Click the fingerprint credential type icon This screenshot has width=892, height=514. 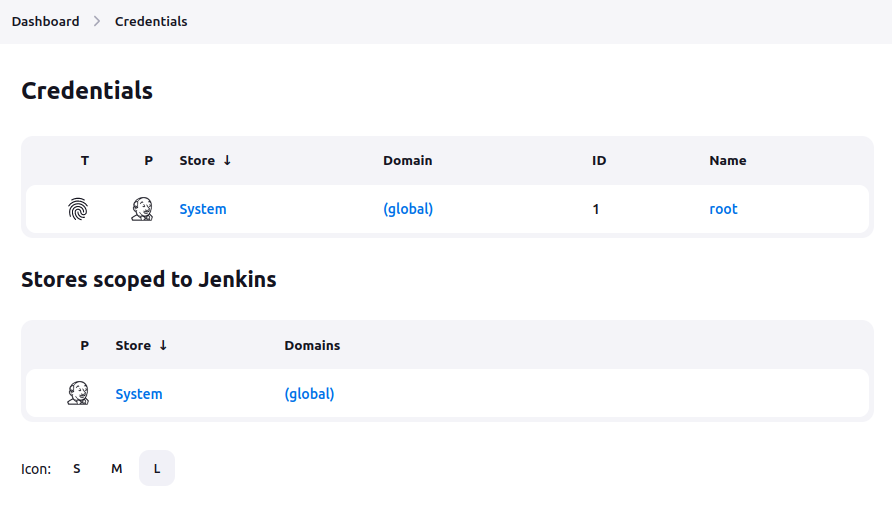tap(77, 209)
